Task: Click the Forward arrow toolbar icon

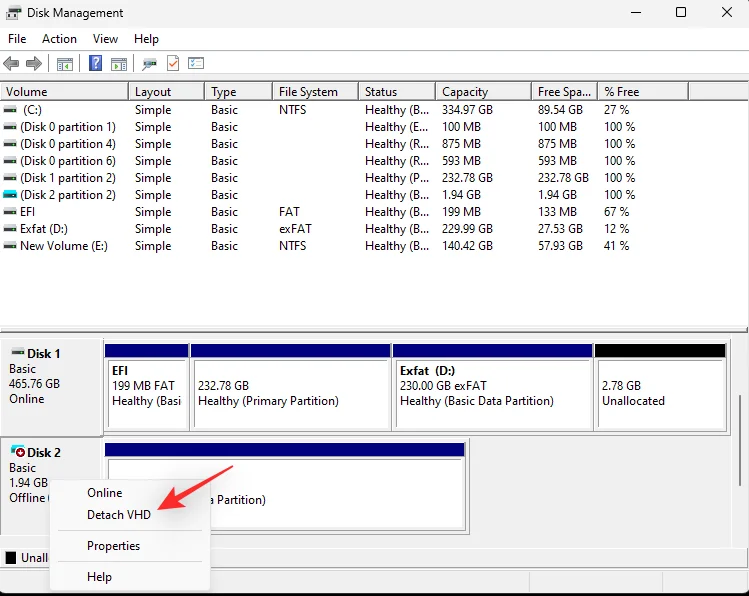Action: [x=33, y=63]
